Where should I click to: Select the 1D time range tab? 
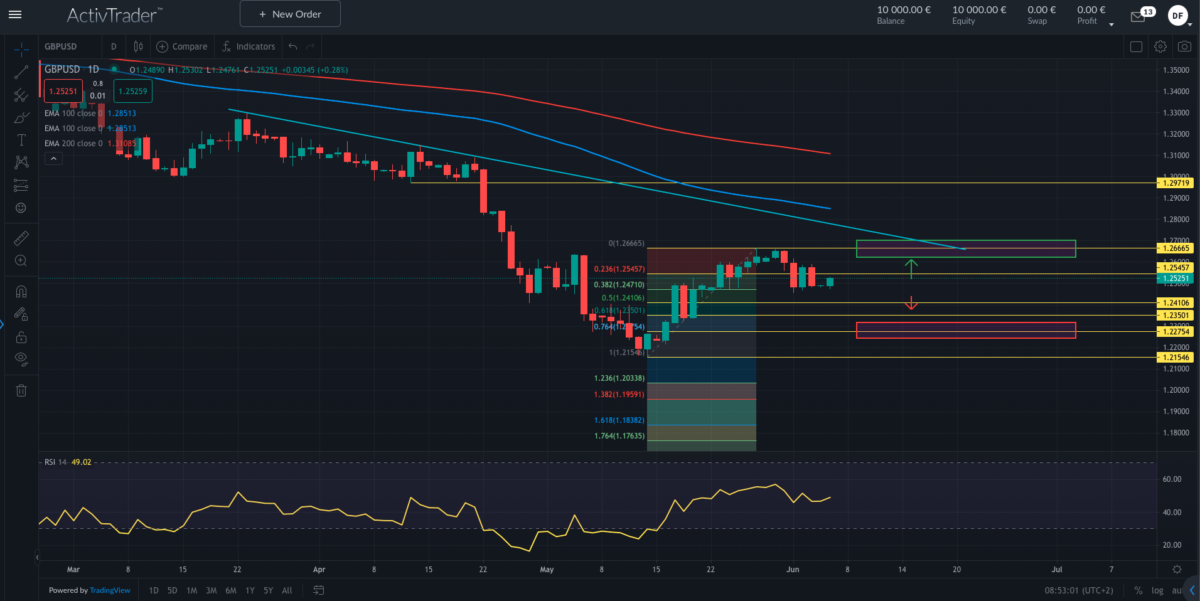point(153,590)
